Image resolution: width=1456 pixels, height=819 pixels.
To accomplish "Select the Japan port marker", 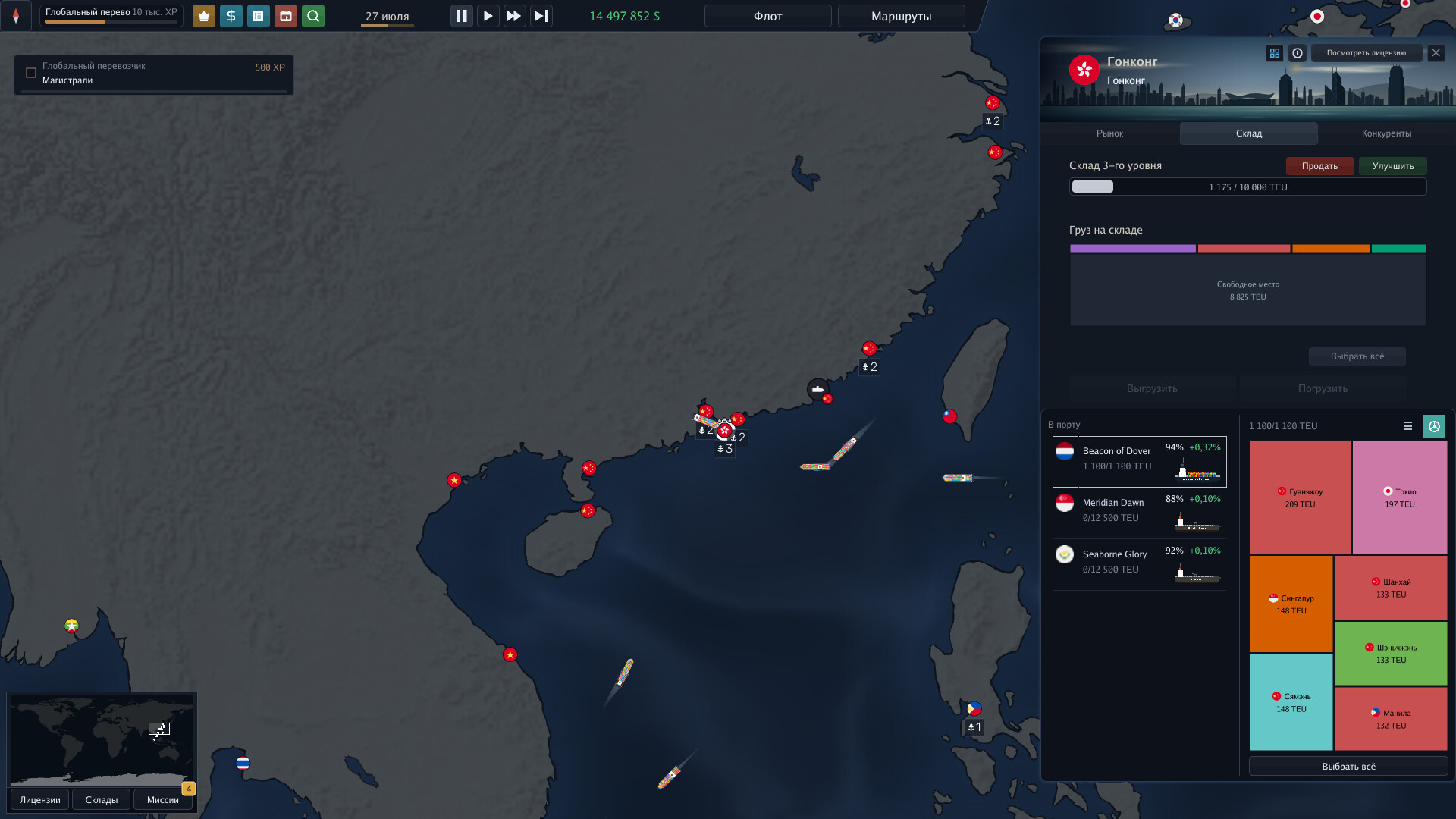I will [1317, 16].
